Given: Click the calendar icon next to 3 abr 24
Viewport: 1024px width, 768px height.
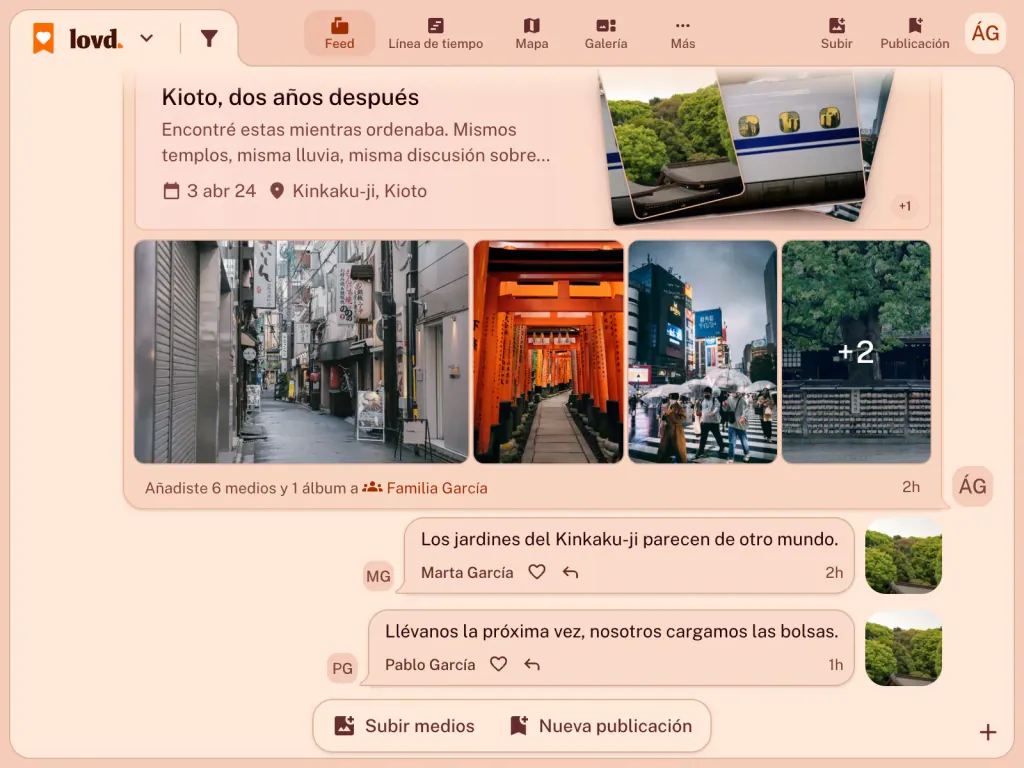Looking at the screenshot, I should pyautogui.click(x=171, y=191).
